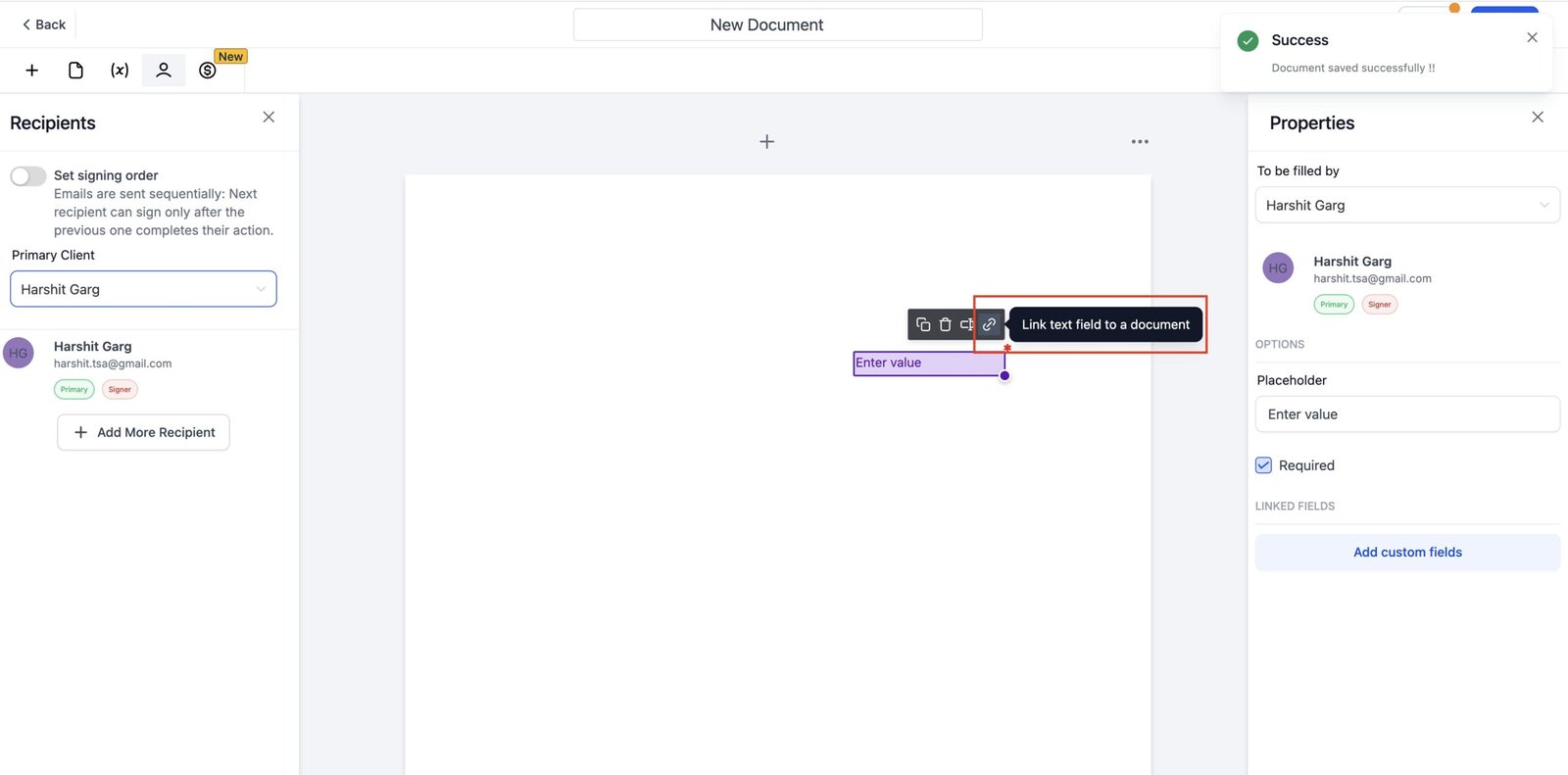This screenshot has height=775, width=1568.
Task: Duplicate the text field with copy icon
Action: click(923, 324)
